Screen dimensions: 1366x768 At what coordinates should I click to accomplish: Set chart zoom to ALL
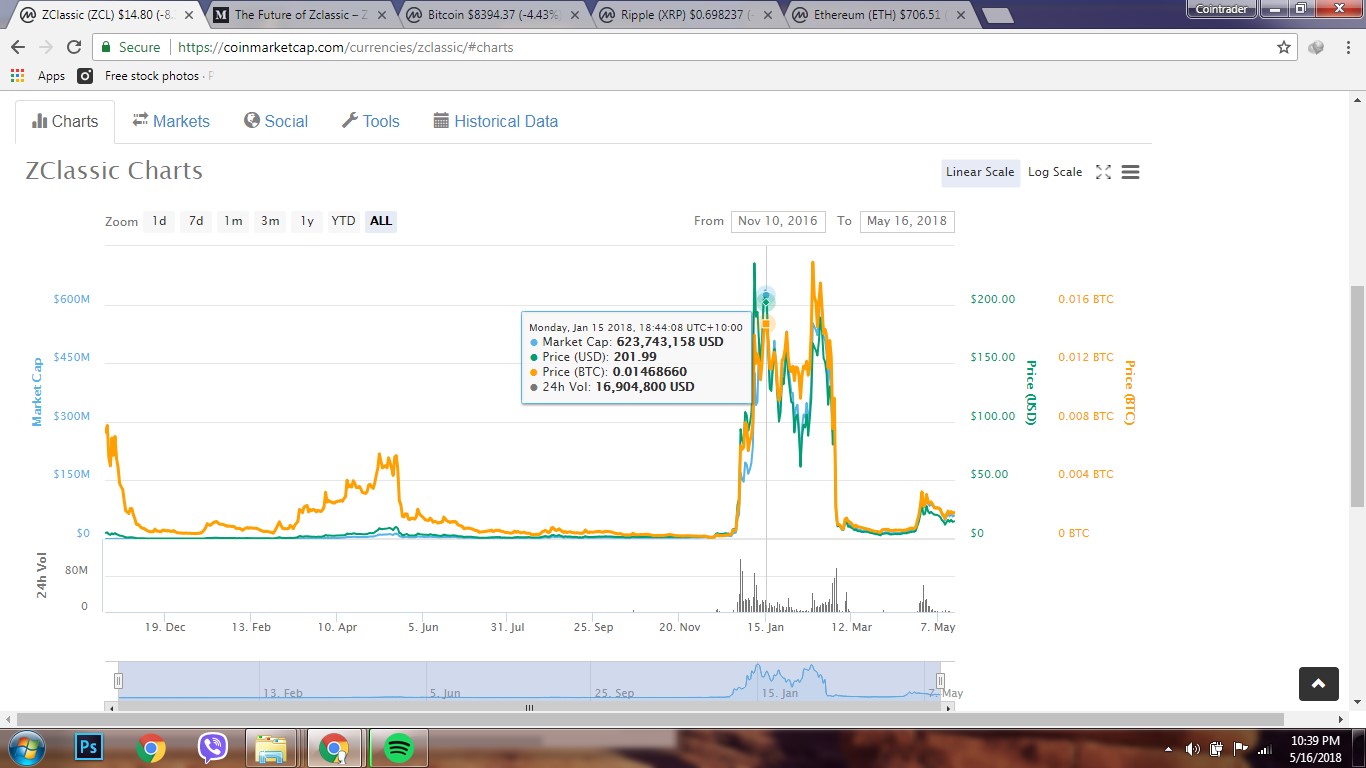pyautogui.click(x=381, y=221)
